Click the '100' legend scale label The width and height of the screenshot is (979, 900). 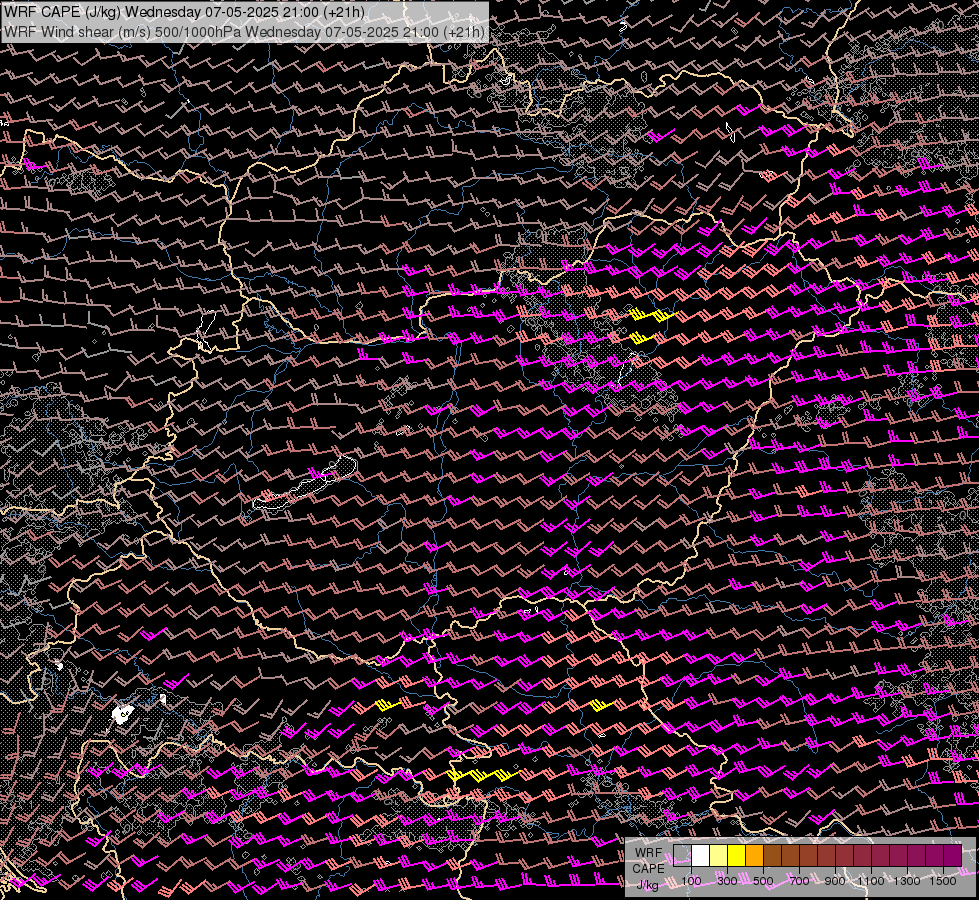pyautogui.click(x=691, y=881)
